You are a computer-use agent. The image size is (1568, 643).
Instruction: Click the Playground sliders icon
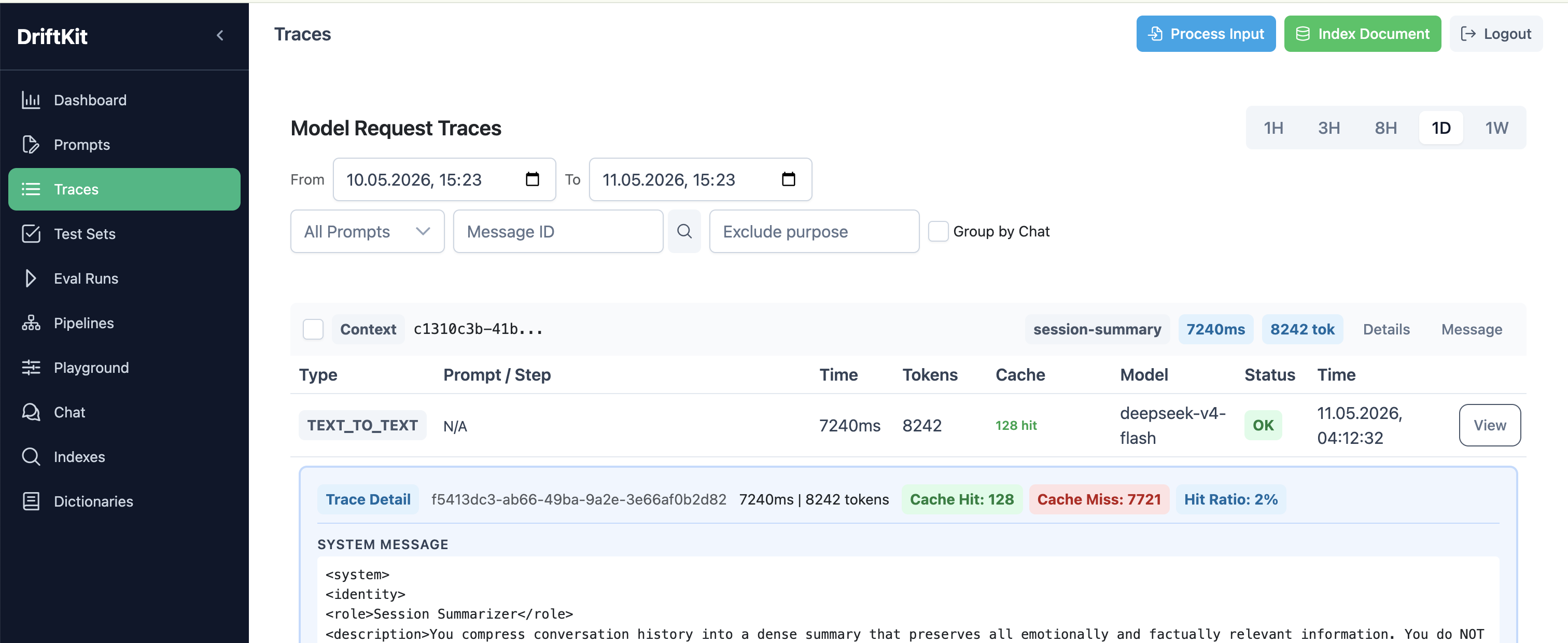pos(31,367)
